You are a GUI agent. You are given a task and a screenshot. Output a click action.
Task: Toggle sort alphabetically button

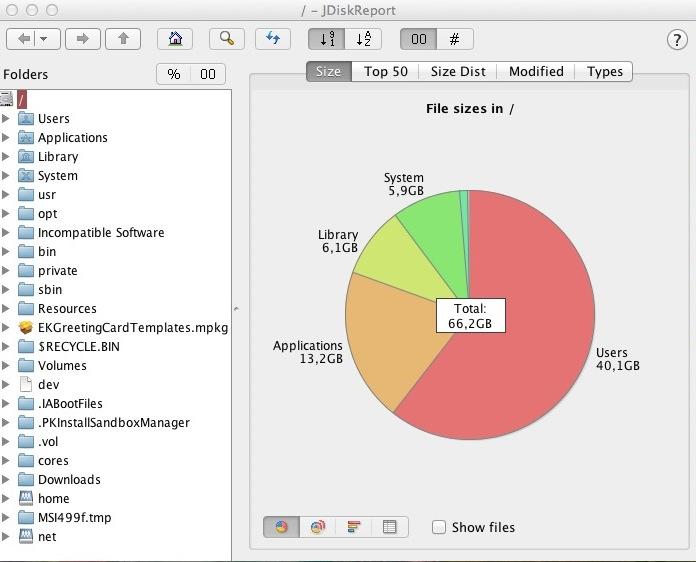(363, 39)
